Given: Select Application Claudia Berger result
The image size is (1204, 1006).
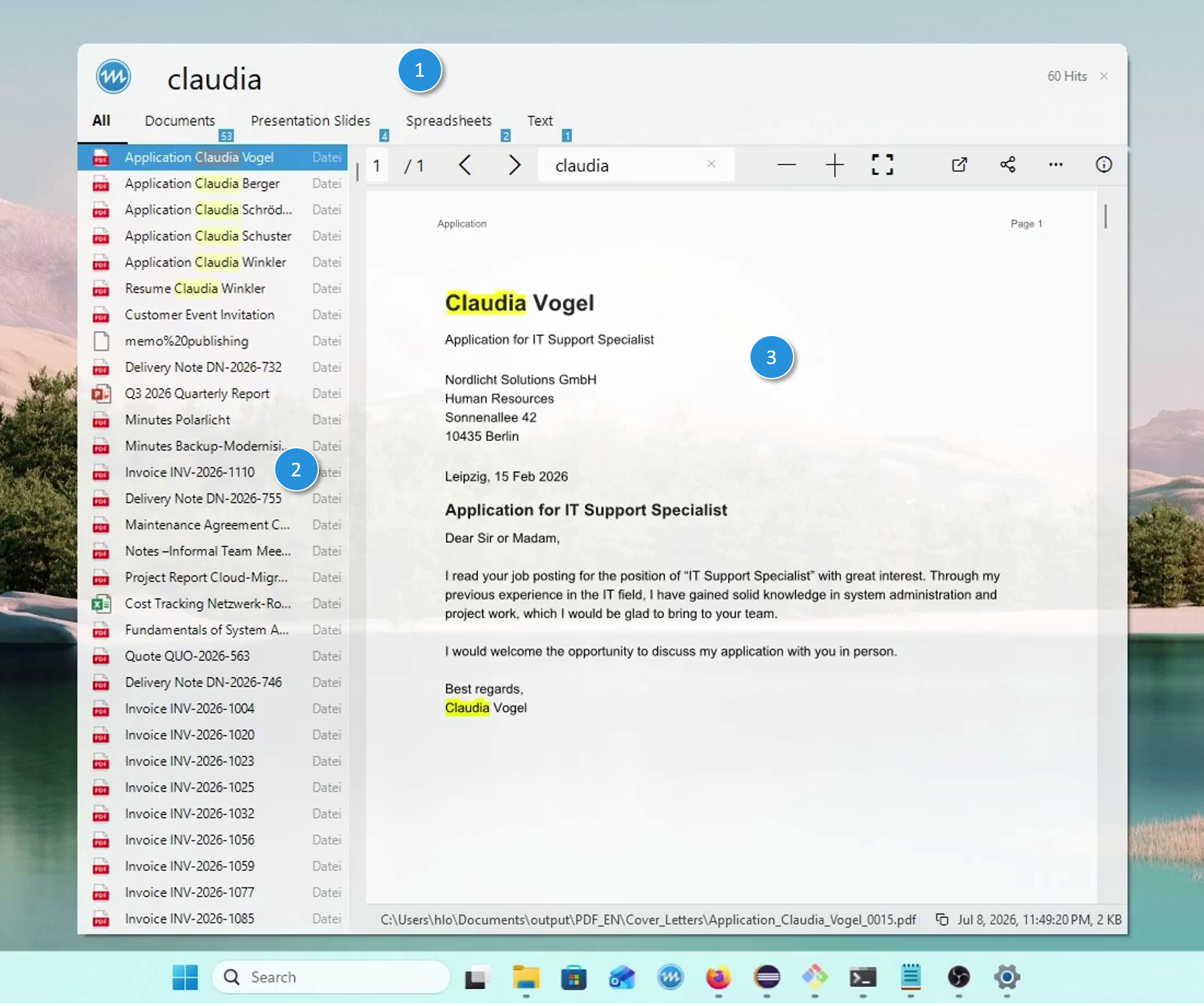Looking at the screenshot, I should point(213,184).
